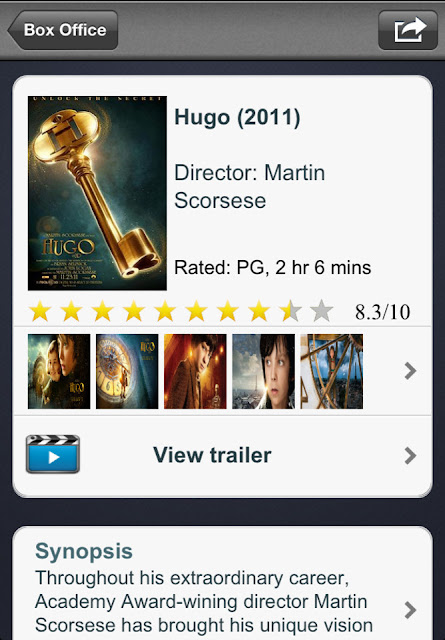The height and width of the screenshot is (640, 445).
Task: Expand the photo gallery chevron arrow
Action: pos(410,371)
